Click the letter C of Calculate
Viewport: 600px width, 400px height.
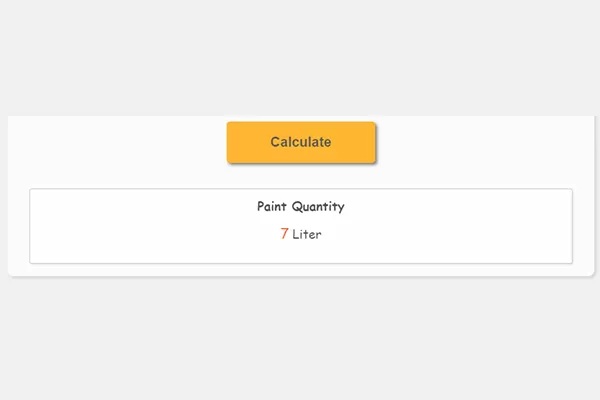coord(275,142)
